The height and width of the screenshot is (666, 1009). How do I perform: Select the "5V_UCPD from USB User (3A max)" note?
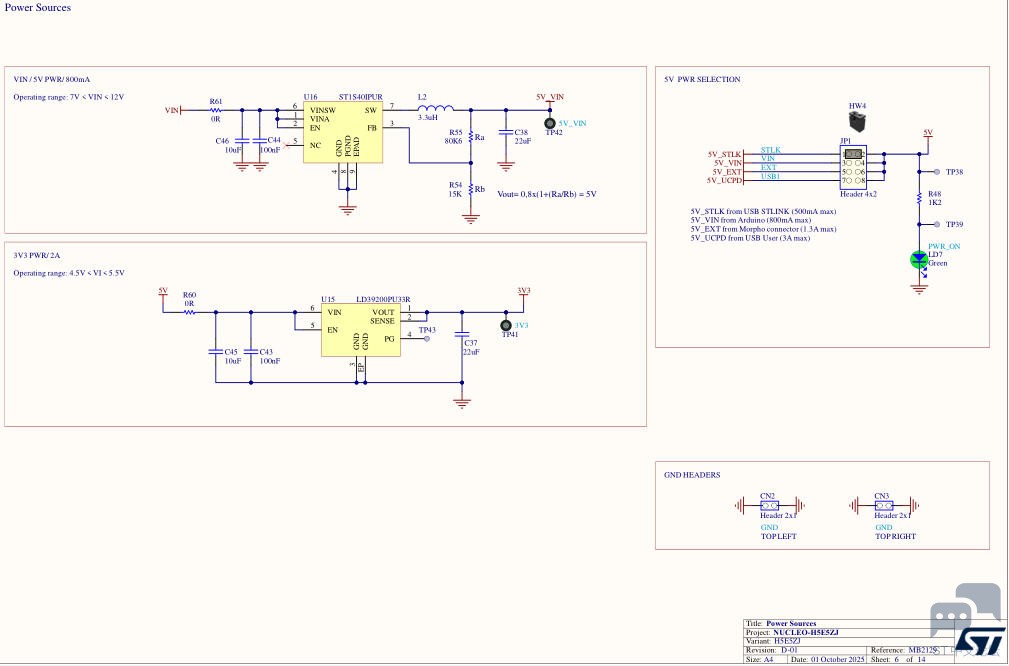click(750, 238)
